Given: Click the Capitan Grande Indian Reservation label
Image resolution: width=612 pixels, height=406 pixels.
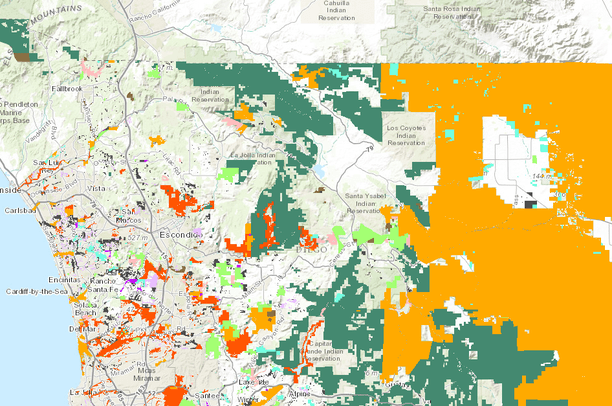Looking at the screenshot, I should click(x=324, y=351).
